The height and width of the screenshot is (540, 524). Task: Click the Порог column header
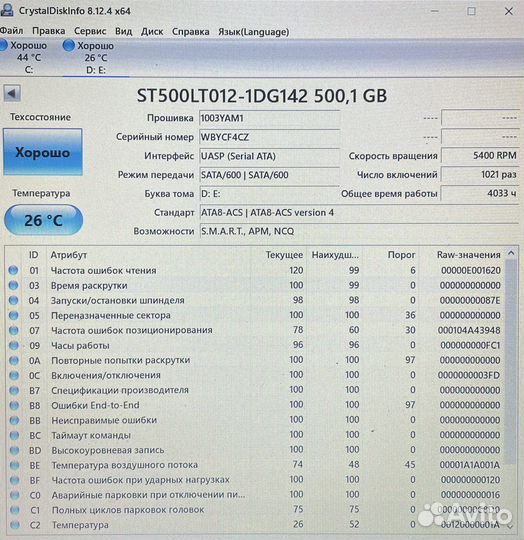tap(401, 255)
